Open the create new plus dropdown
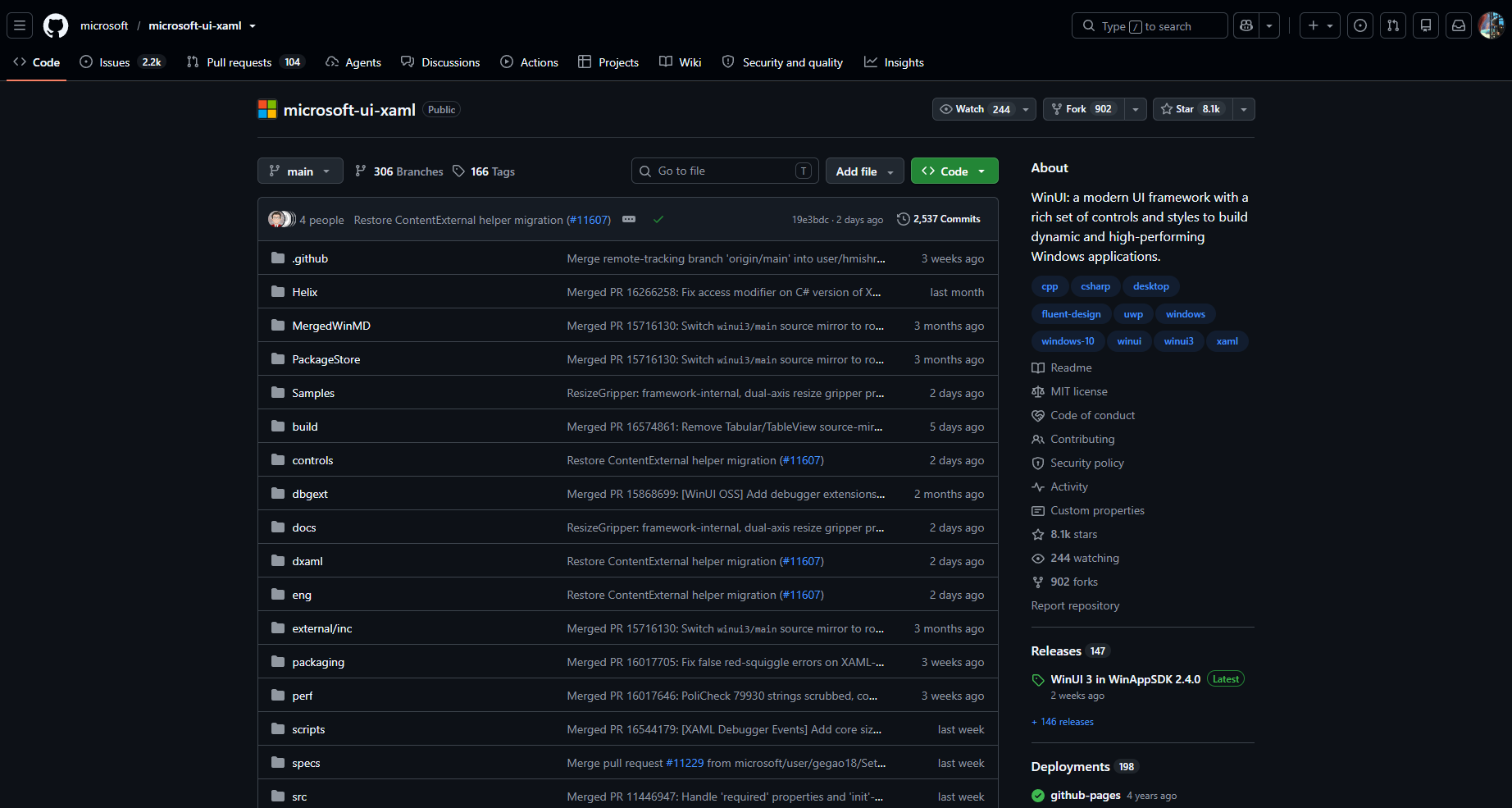This screenshot has width=1512, height=808. coord(1320,25)
